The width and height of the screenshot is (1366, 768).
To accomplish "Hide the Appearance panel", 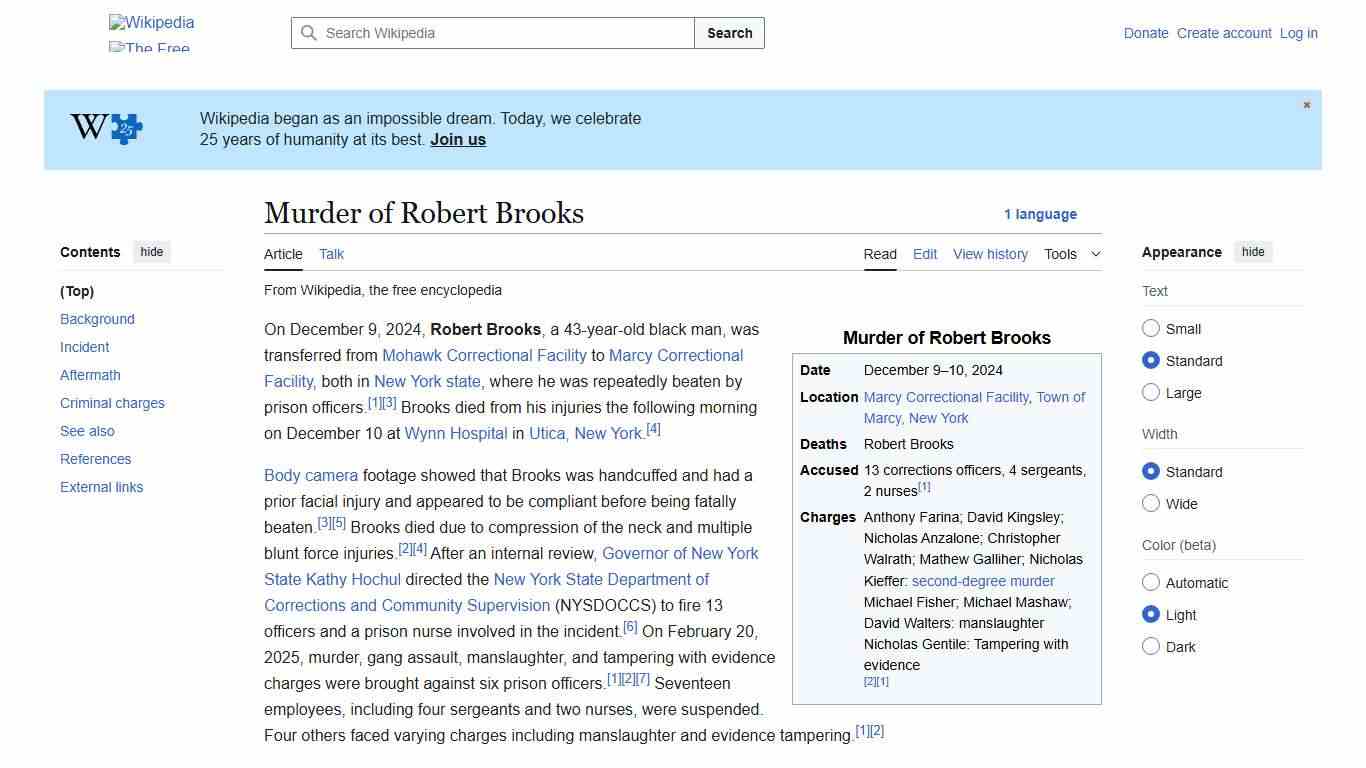I will click(1253, 252).
